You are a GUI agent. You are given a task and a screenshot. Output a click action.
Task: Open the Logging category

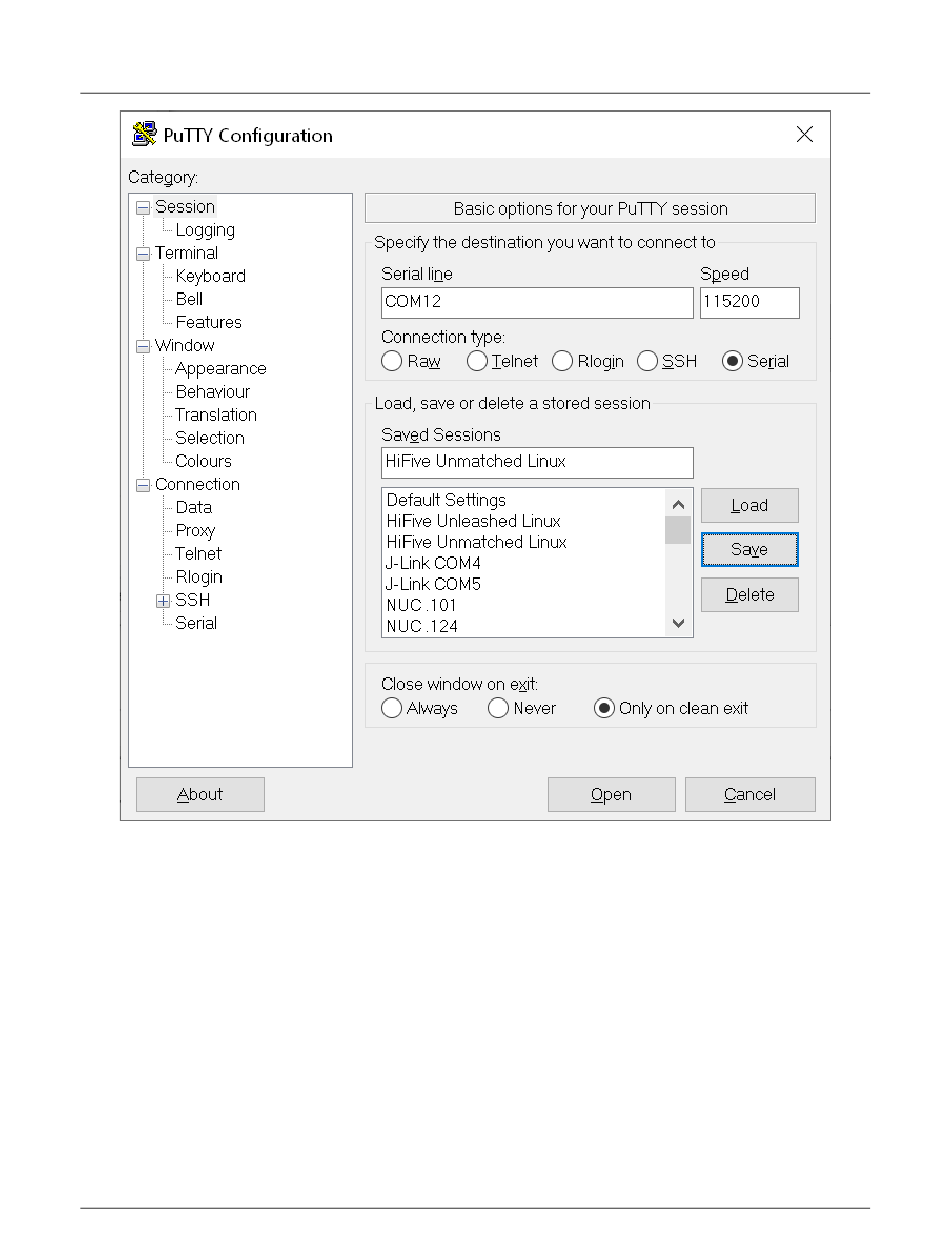pyautogui.click(x=205, y=230)
